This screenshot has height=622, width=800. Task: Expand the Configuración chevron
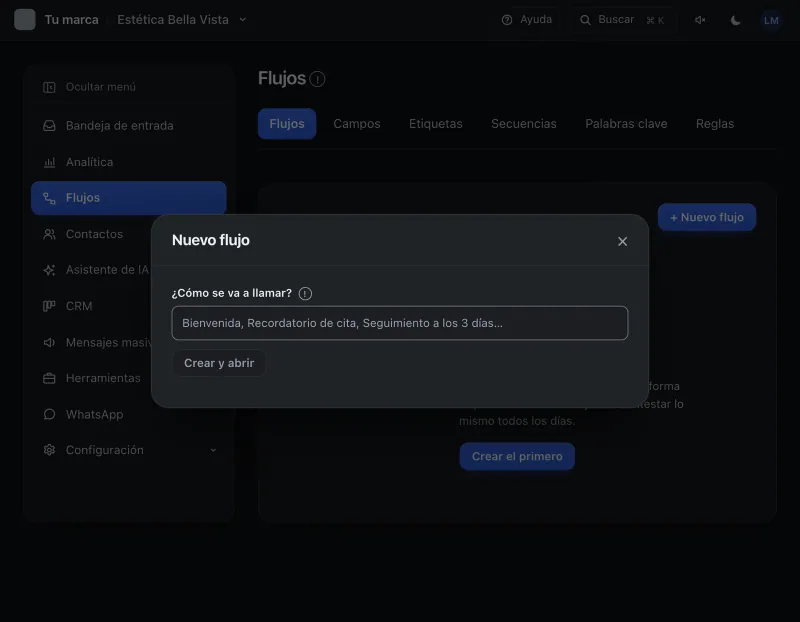coord(213,450)
